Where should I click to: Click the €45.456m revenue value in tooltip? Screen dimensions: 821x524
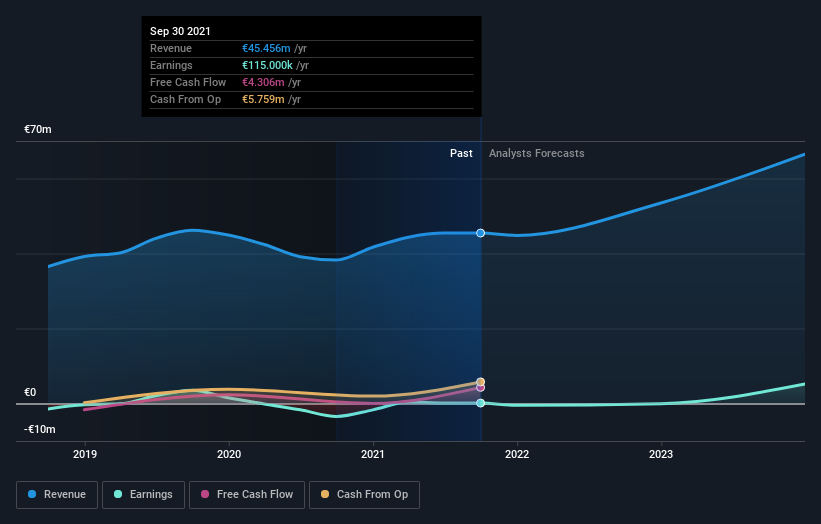coord(266,48)
